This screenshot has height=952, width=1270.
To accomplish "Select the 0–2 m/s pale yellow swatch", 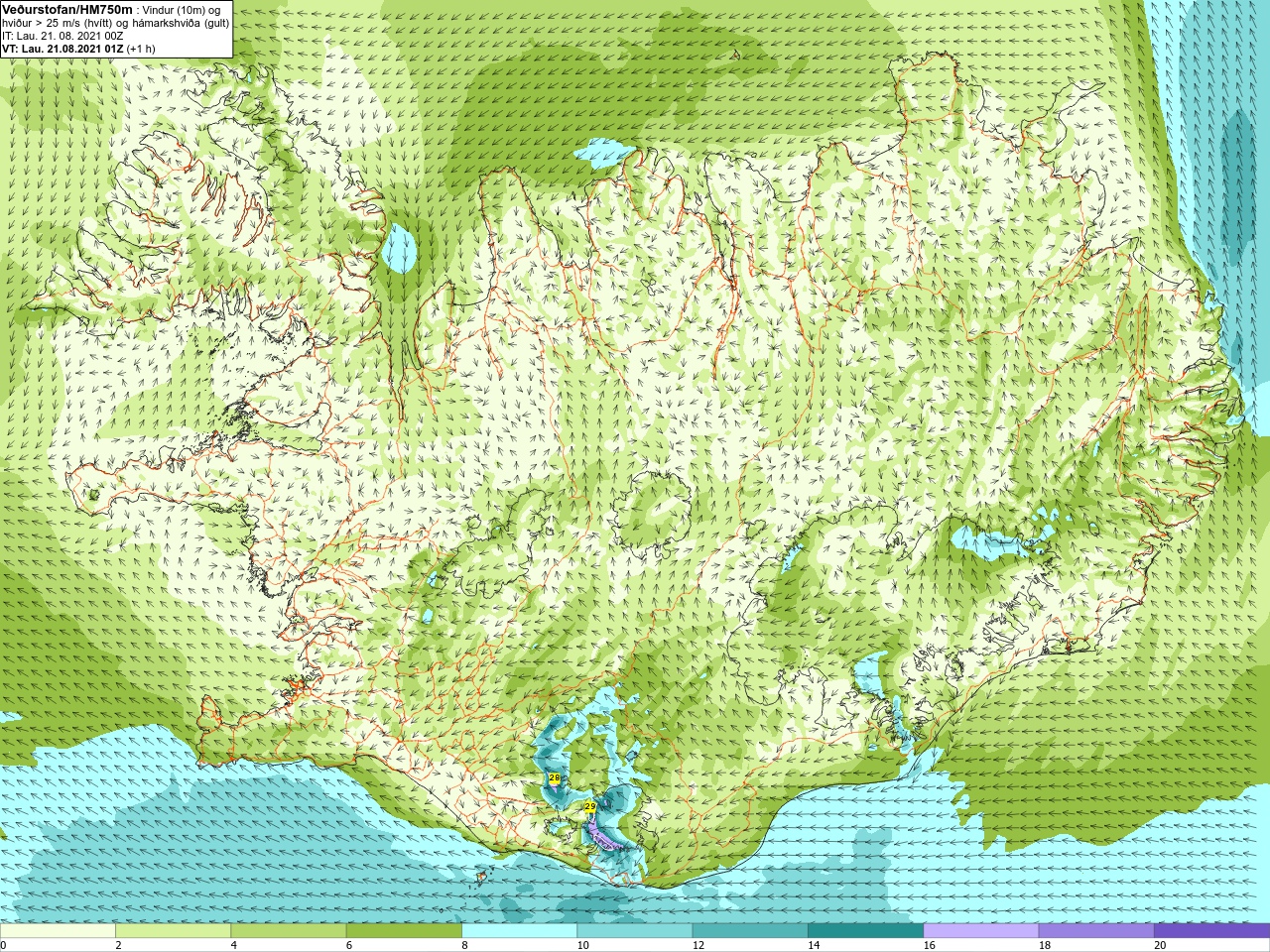I will coord(58,931).
